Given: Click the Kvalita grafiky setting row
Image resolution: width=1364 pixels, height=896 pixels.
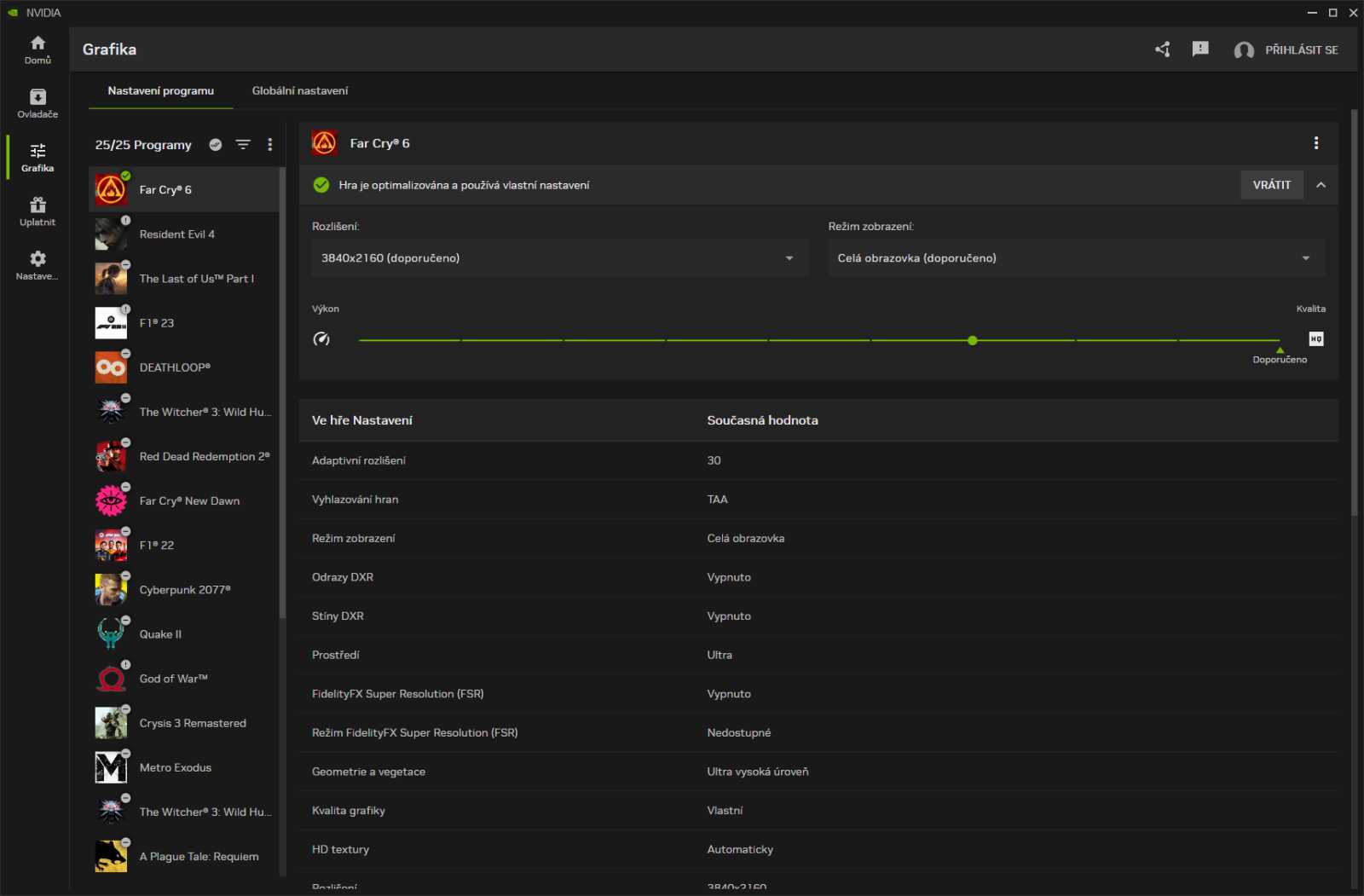Looking at the screenshot, I should tap(818, 811).
